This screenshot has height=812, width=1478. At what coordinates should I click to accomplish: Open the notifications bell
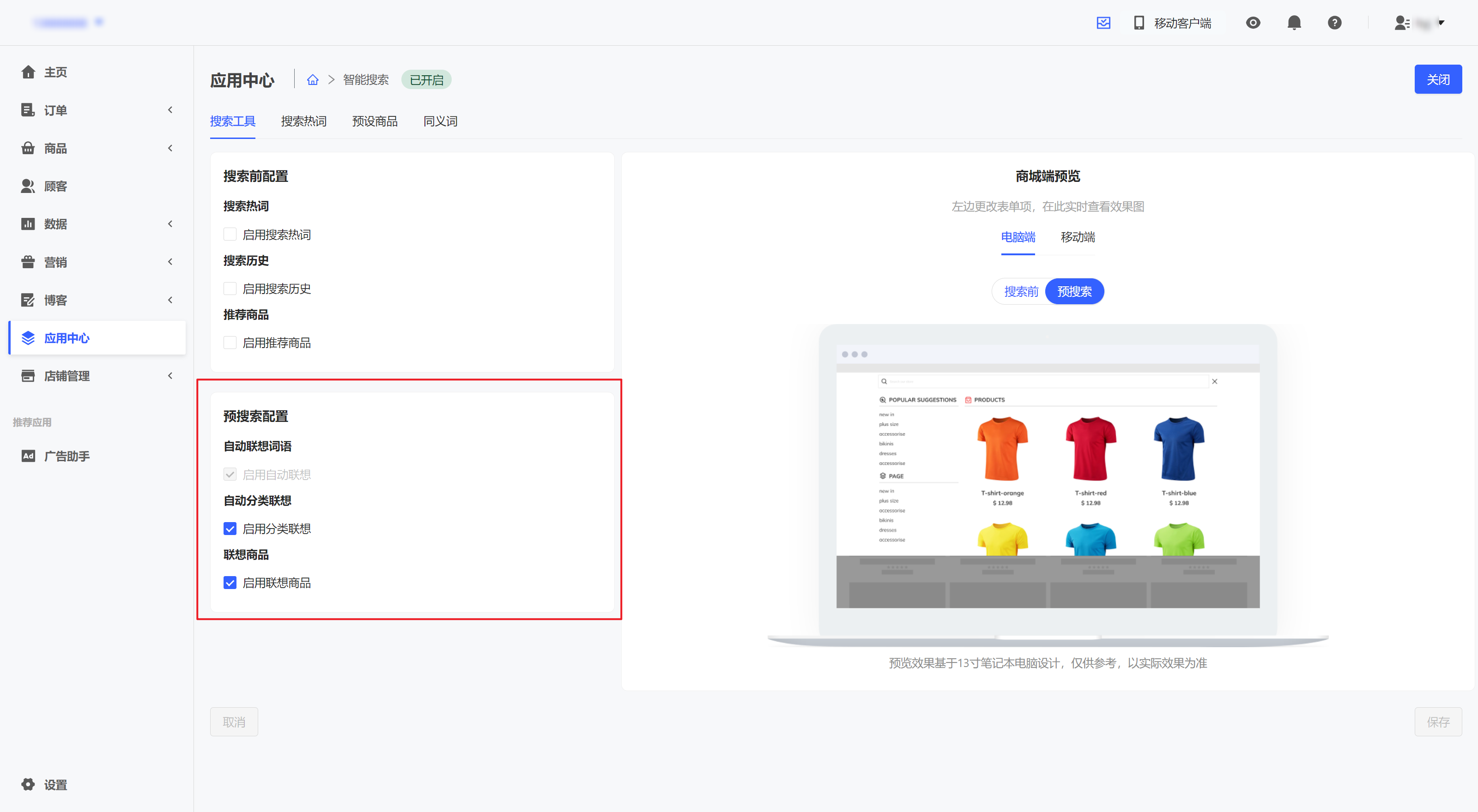pyautogui.click(x=1294, y=23)
